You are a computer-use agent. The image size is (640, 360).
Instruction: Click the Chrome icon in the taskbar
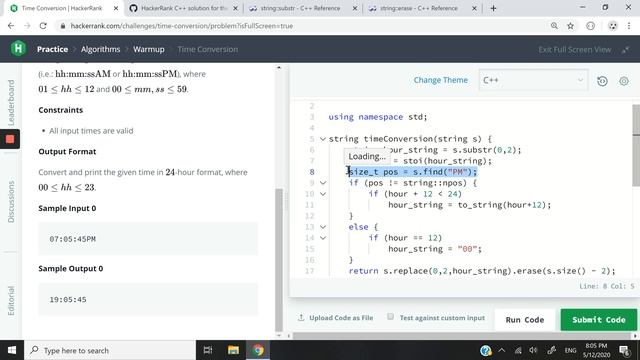[x=258, y=350]
